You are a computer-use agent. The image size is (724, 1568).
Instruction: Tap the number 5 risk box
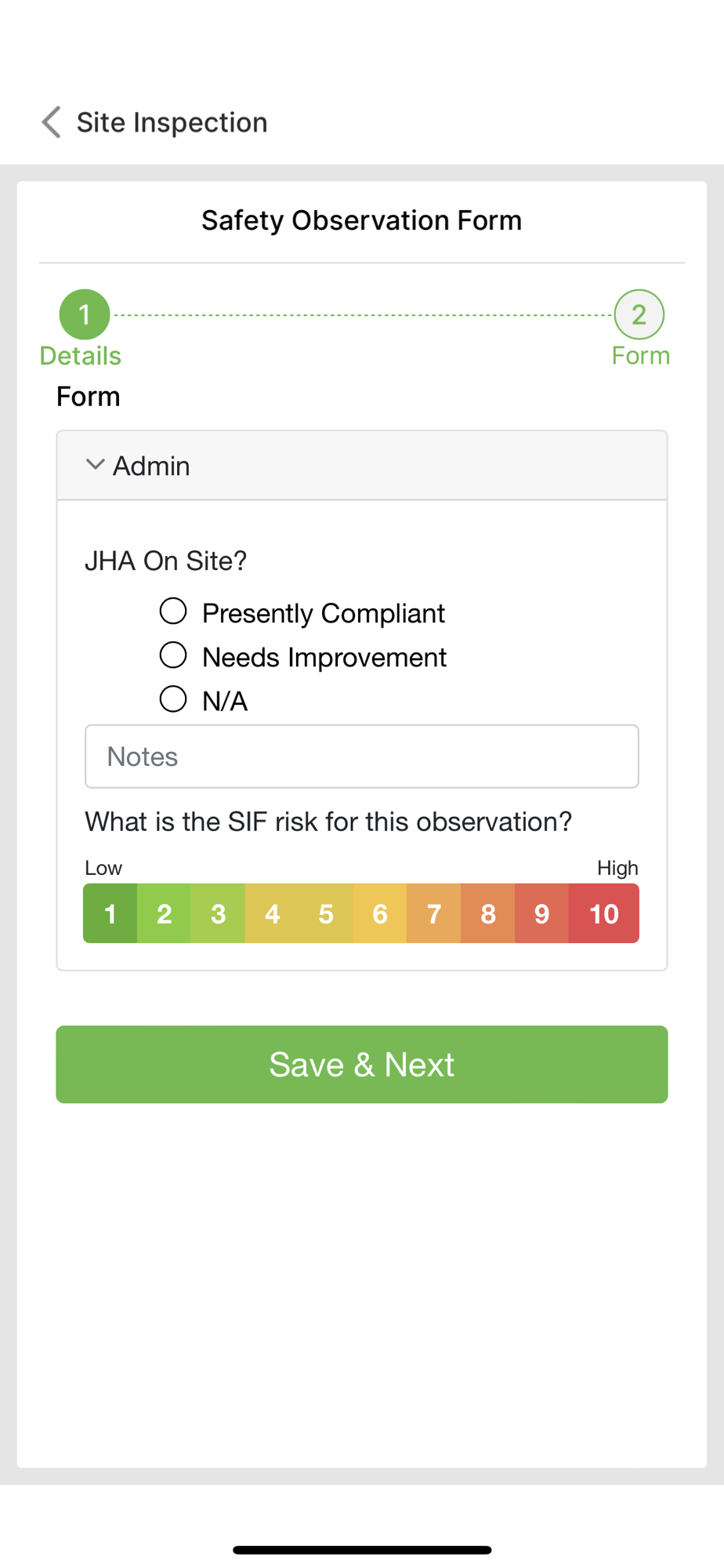[326, 913]
